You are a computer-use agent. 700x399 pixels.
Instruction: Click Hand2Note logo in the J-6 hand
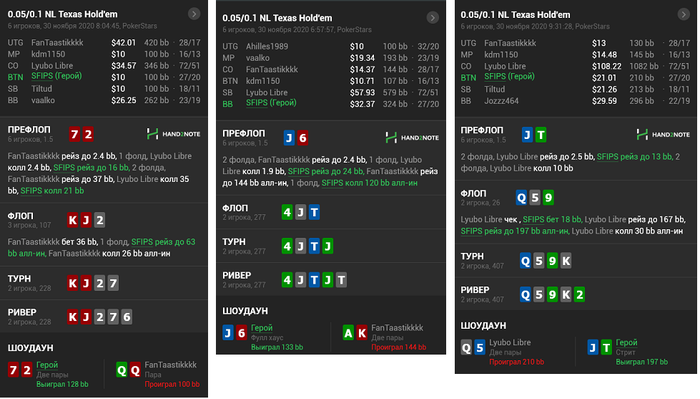pos(412,137)
